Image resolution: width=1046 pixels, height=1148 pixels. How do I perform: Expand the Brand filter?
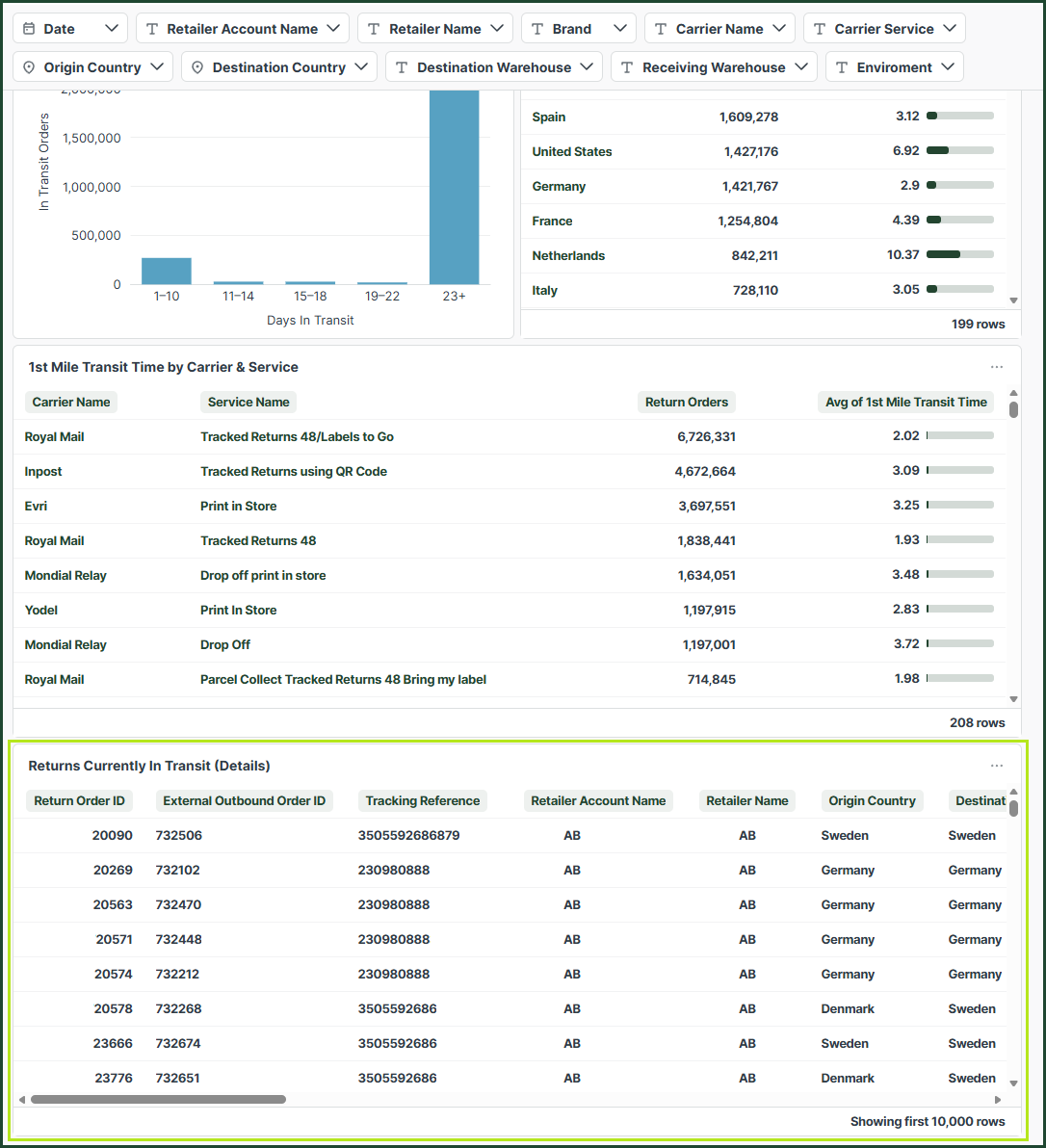pyautogui.click(x=578, y=29)
